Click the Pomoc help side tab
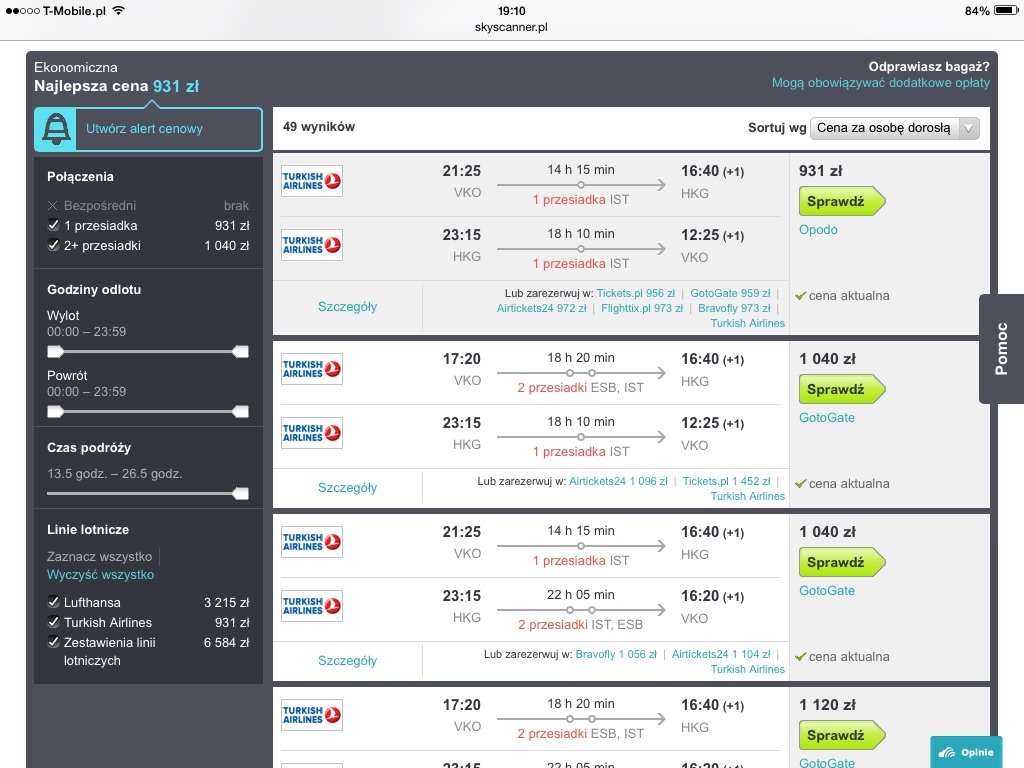 click(1001, 349)
